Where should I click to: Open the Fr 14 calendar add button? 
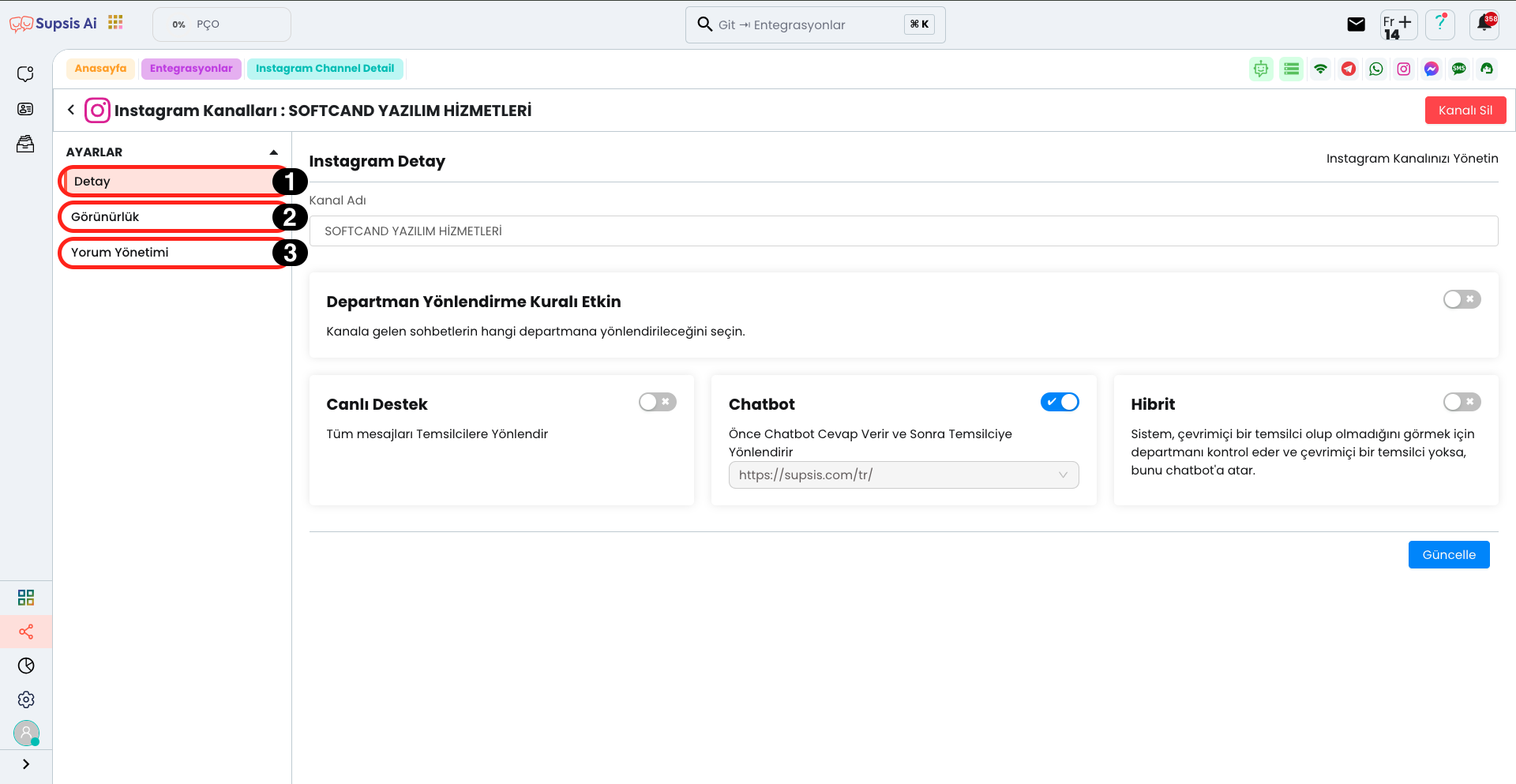tap(1398, 25)
